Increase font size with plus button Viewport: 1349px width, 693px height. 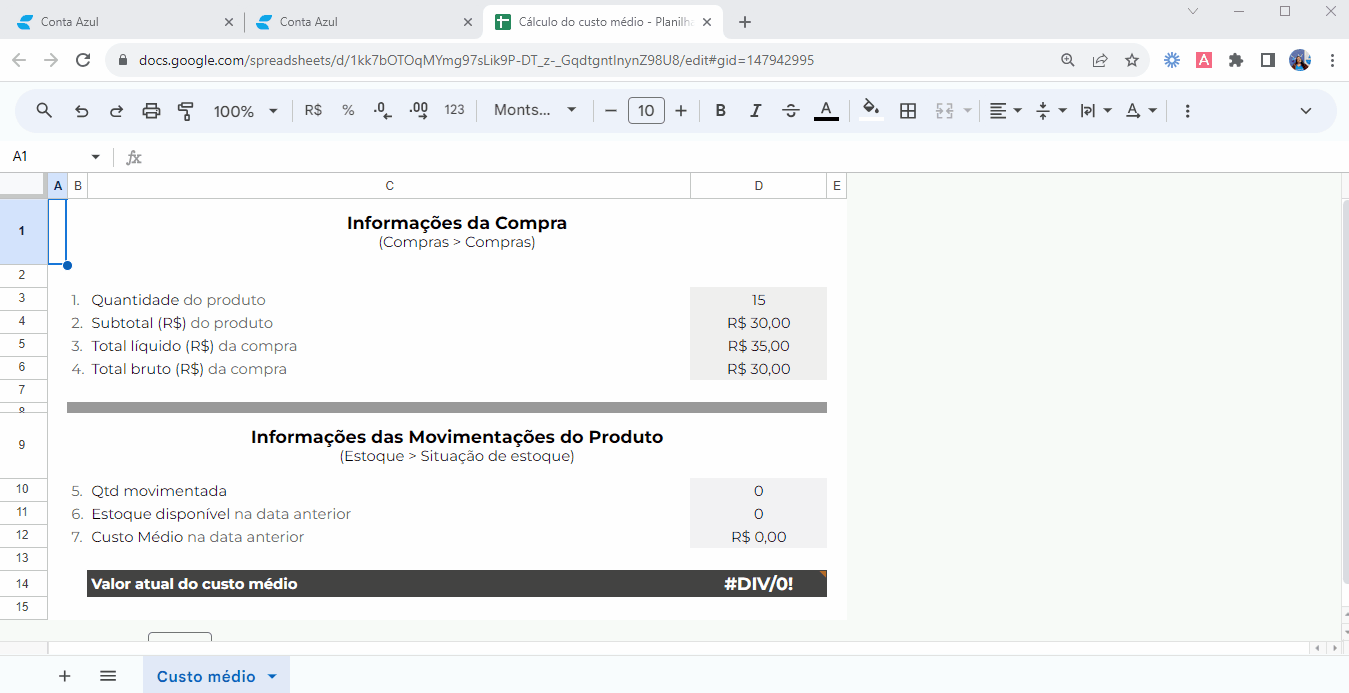(x=681, y=111)
